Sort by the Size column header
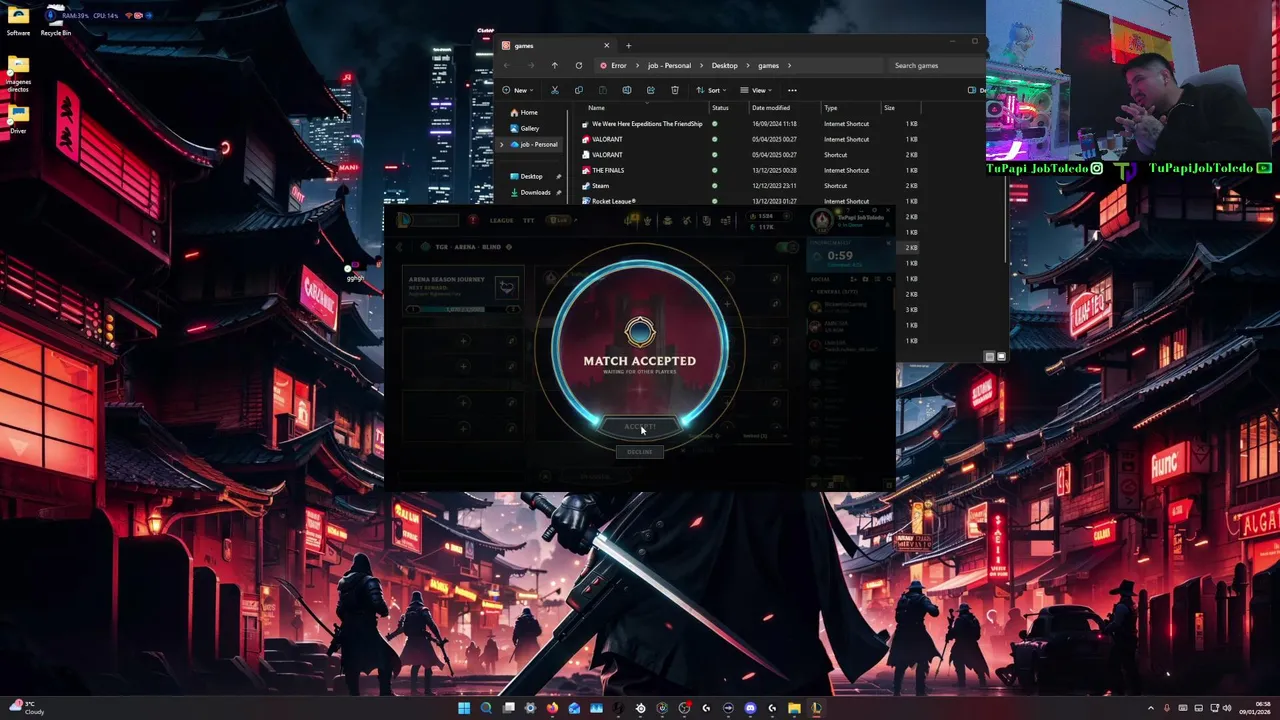 tap(889, 107)
